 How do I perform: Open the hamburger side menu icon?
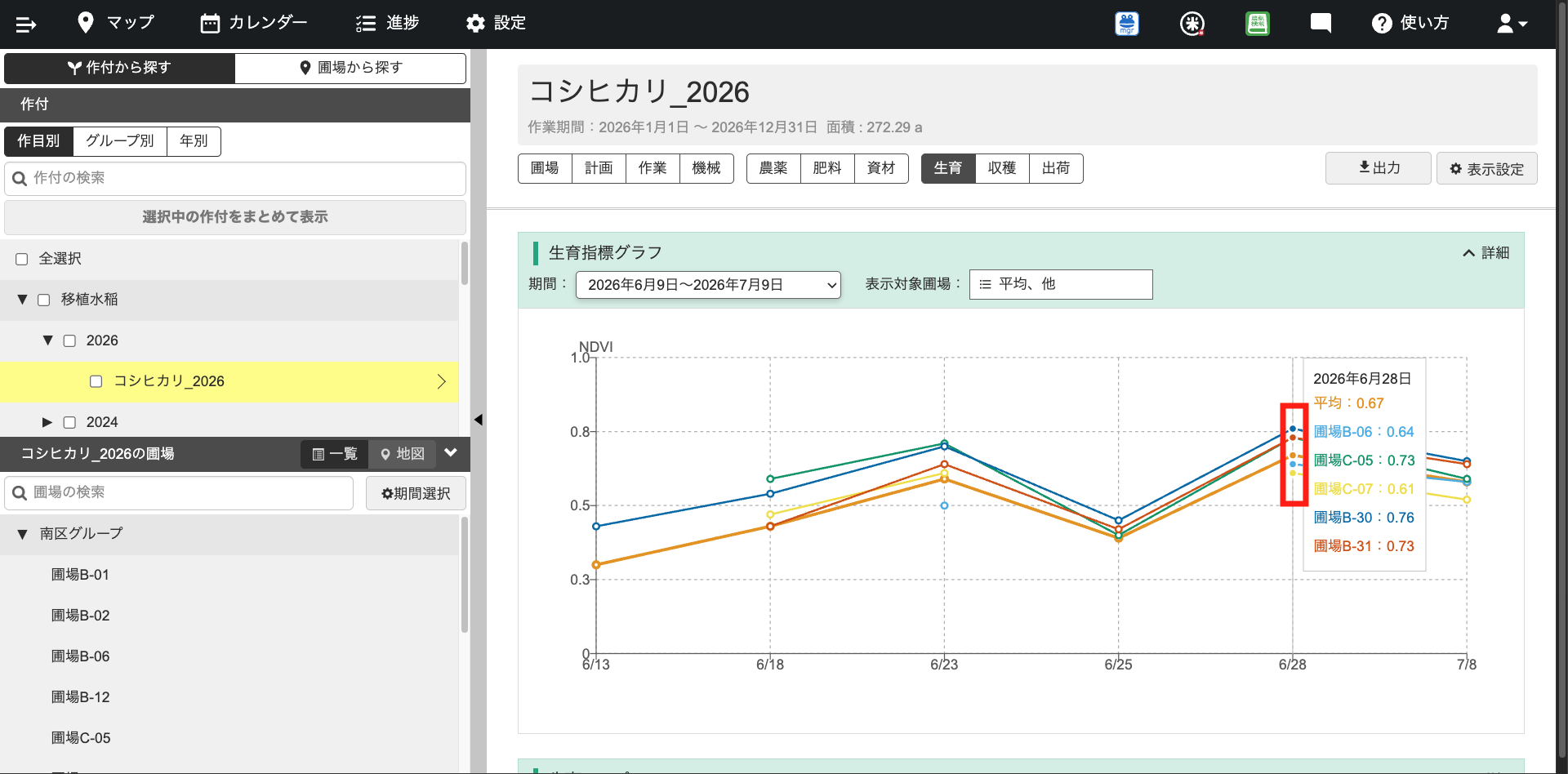pos(26,24)
